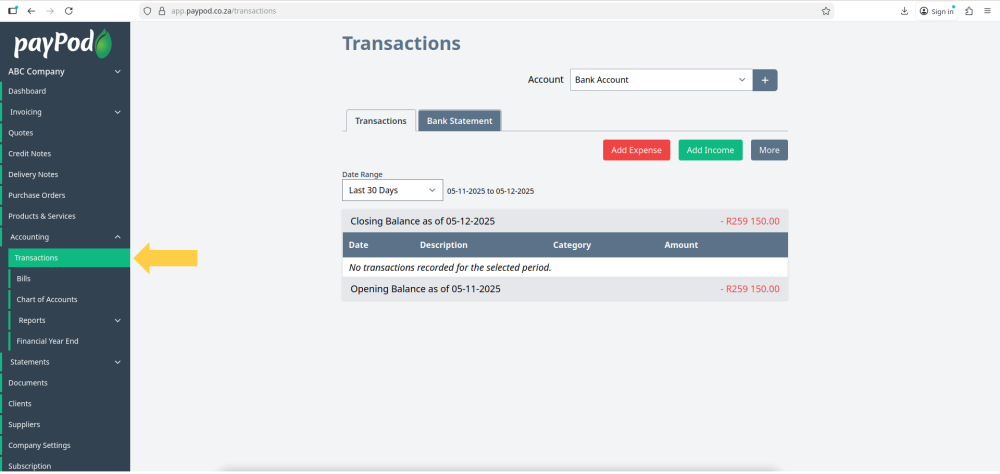Collapse the Accounting menu chevron
This screenshot has height=474, width=1000.
[x=117, y=237]
